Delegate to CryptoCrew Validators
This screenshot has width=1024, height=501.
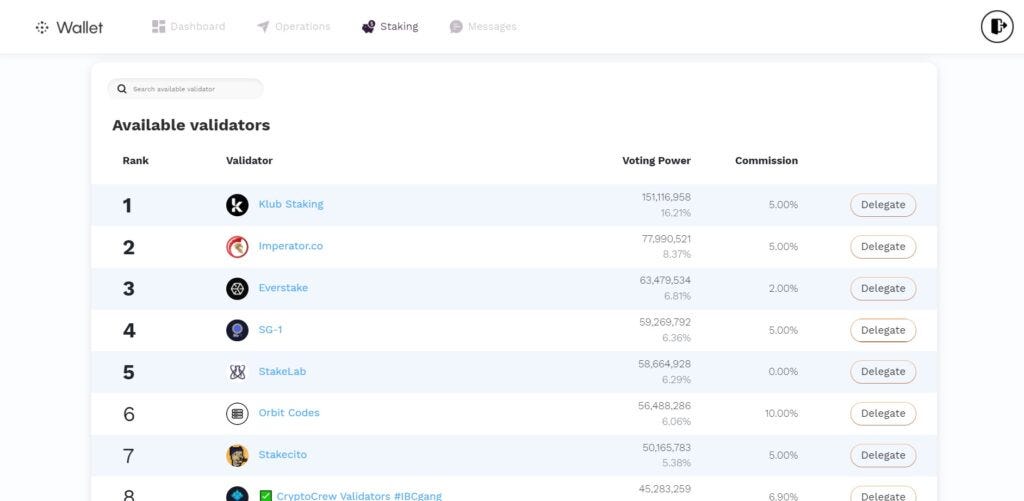pos(883,494)
